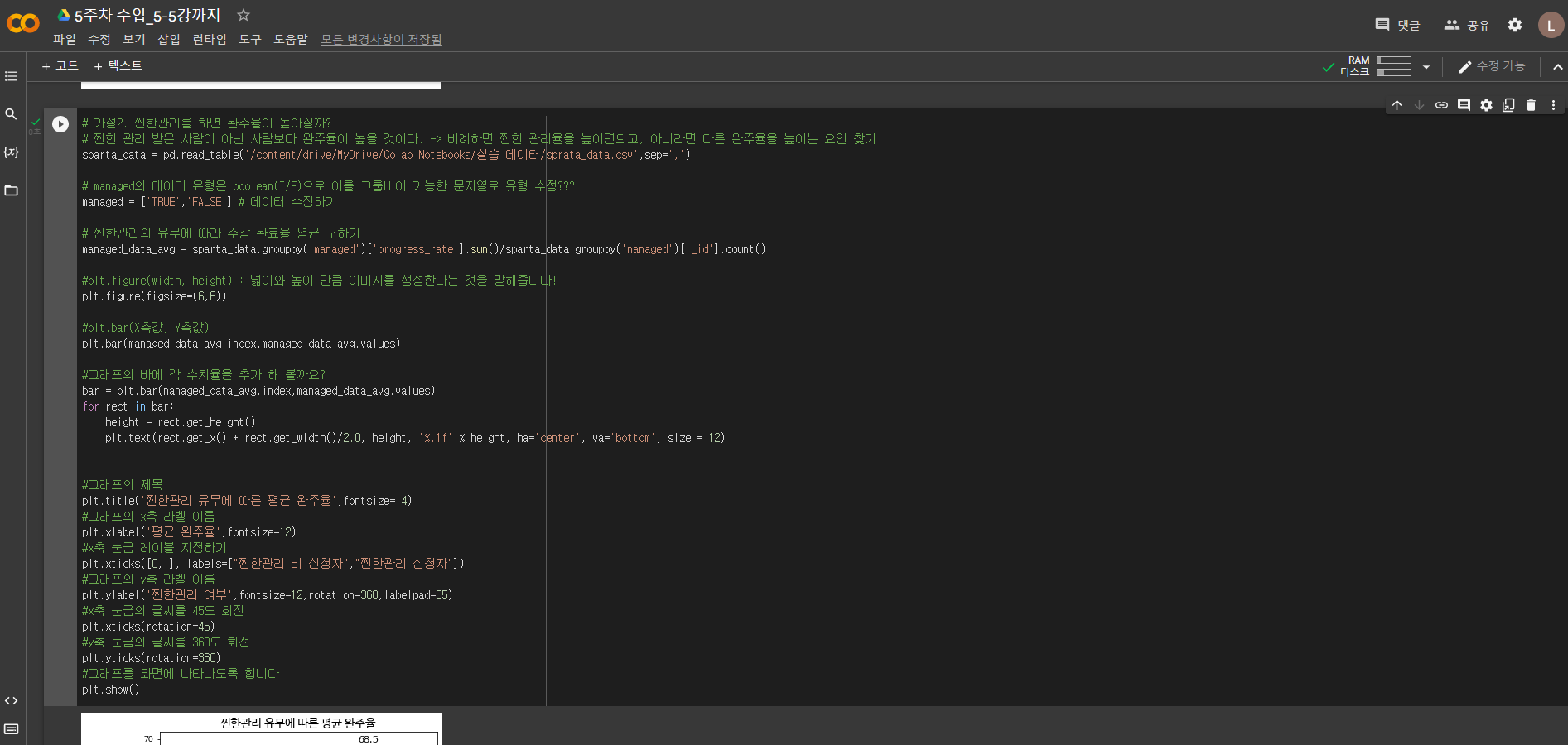Viewport: 1568px width, 745px height.
Task: Mirror cell in tab icon
Action: (x=1508, y=105)
